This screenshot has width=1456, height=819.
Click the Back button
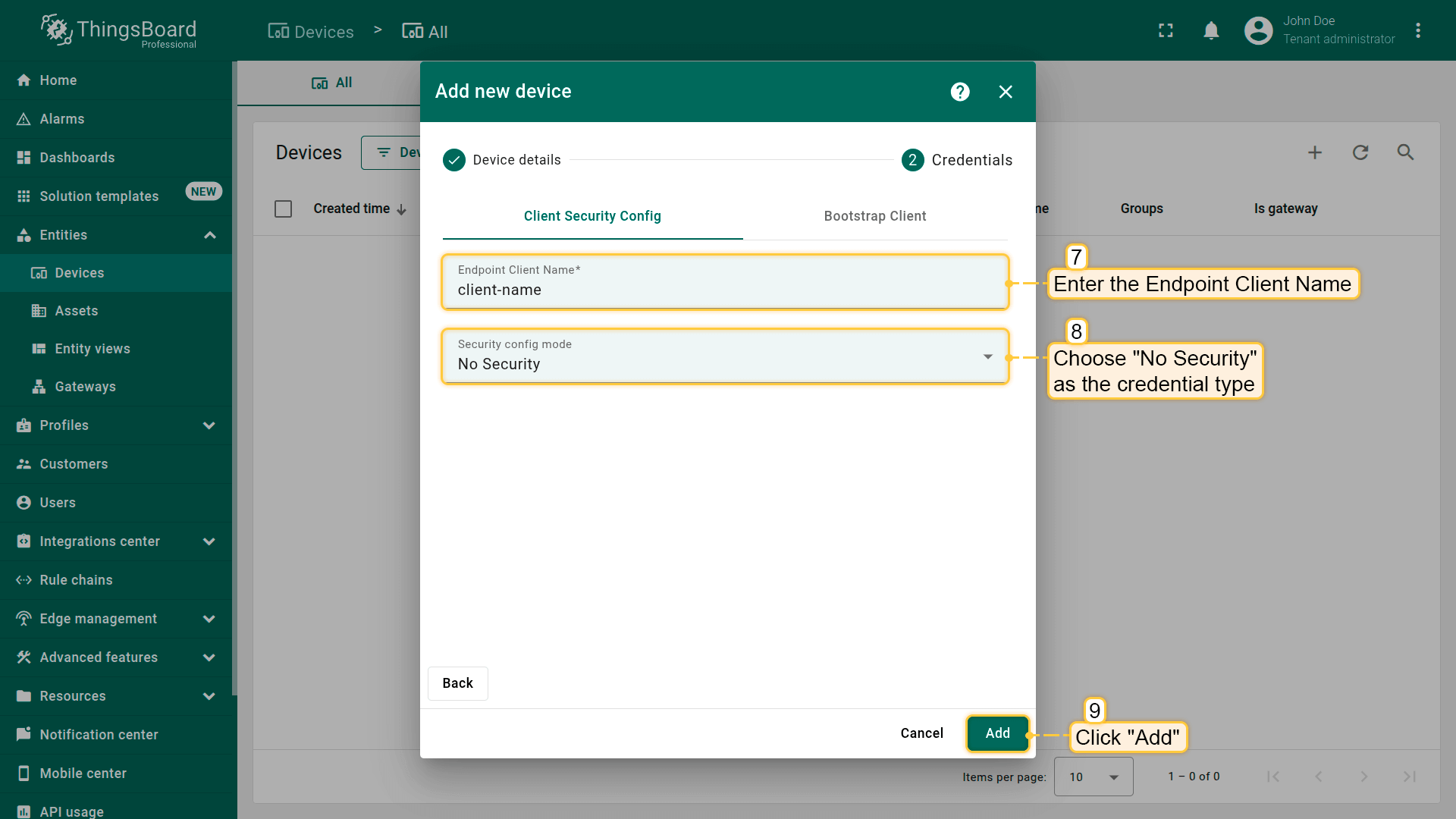click(x=457, y=683)
